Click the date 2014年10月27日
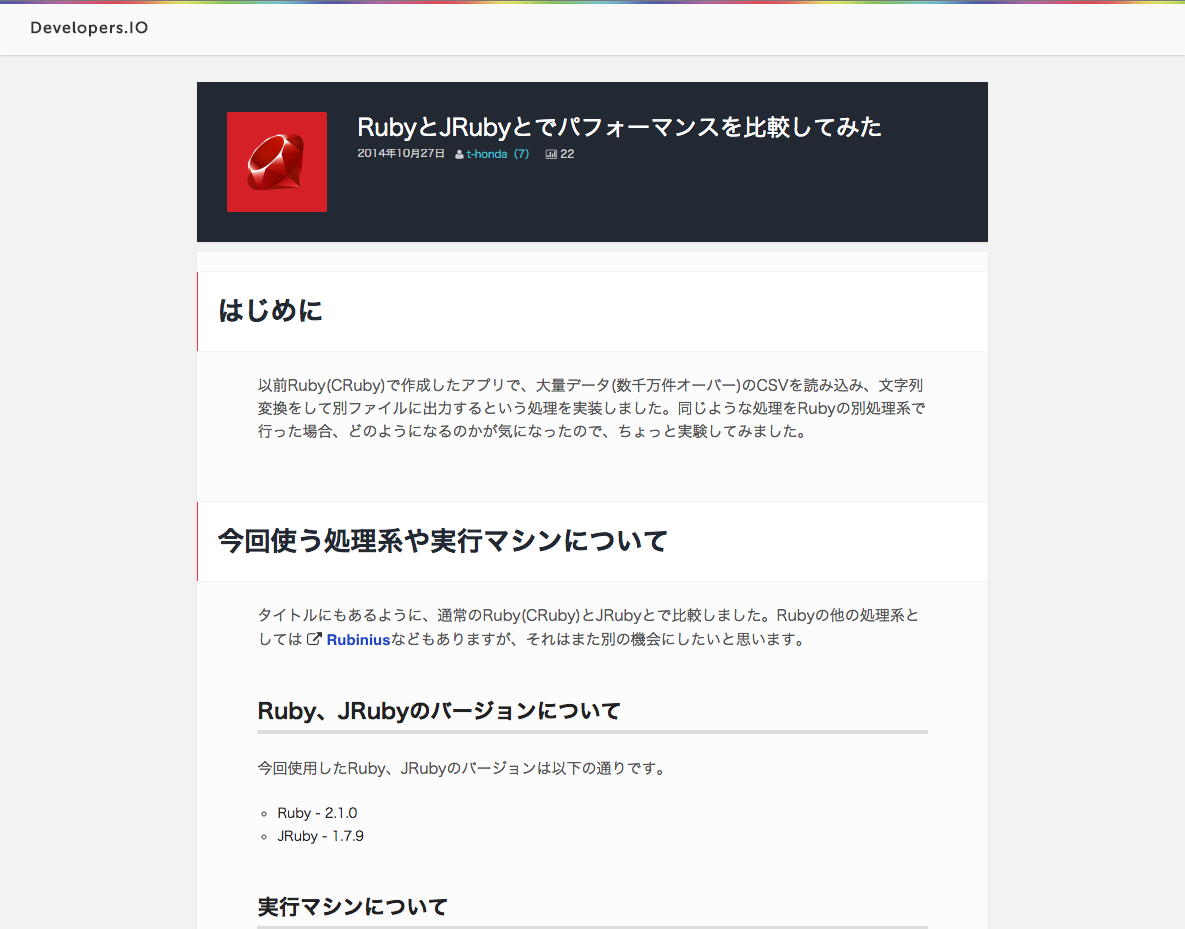The width and height of the screenshot is (1185, 929). coord(401,153)
